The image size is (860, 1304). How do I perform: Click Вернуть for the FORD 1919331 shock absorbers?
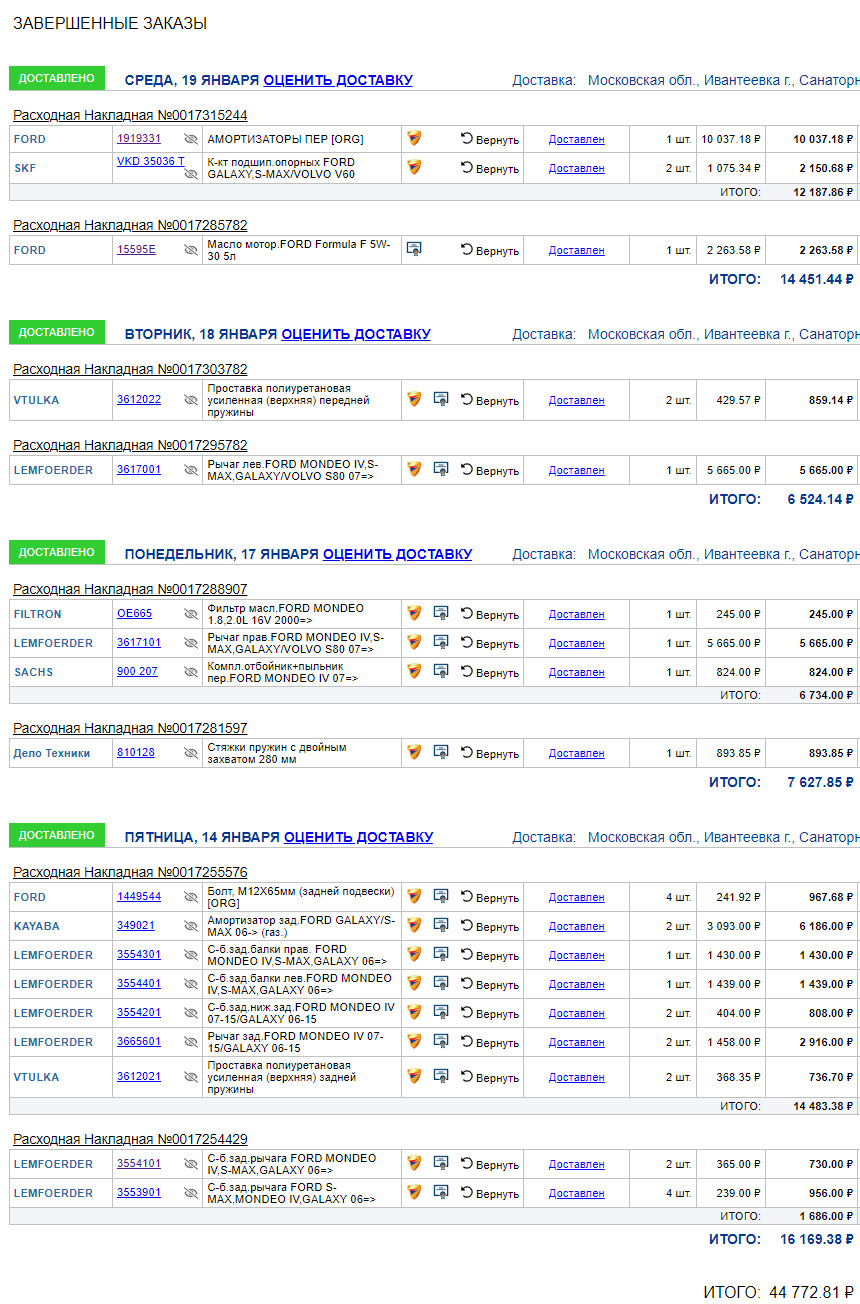490,140
